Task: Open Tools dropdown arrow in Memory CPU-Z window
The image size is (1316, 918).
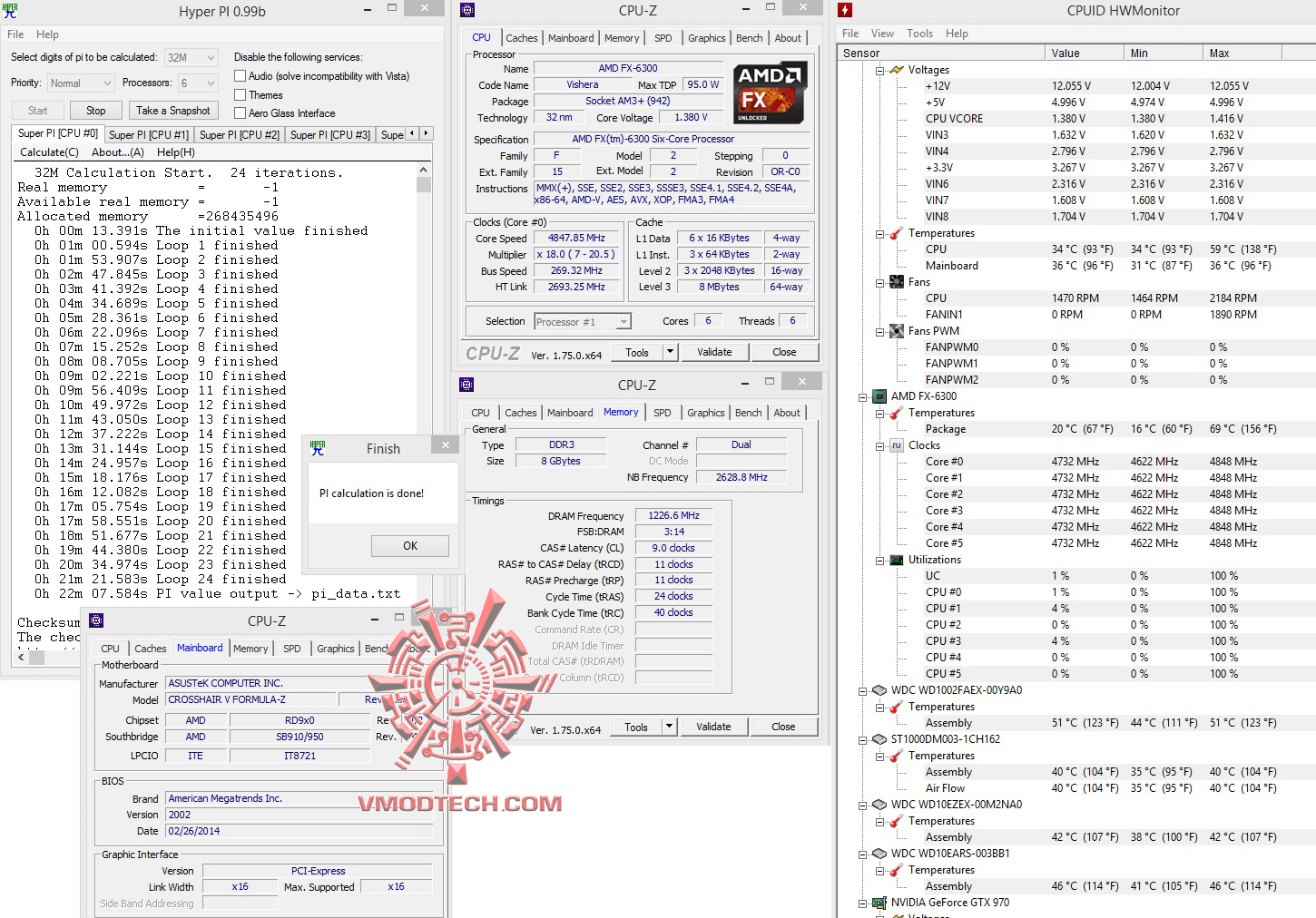Action: point(669,727)
